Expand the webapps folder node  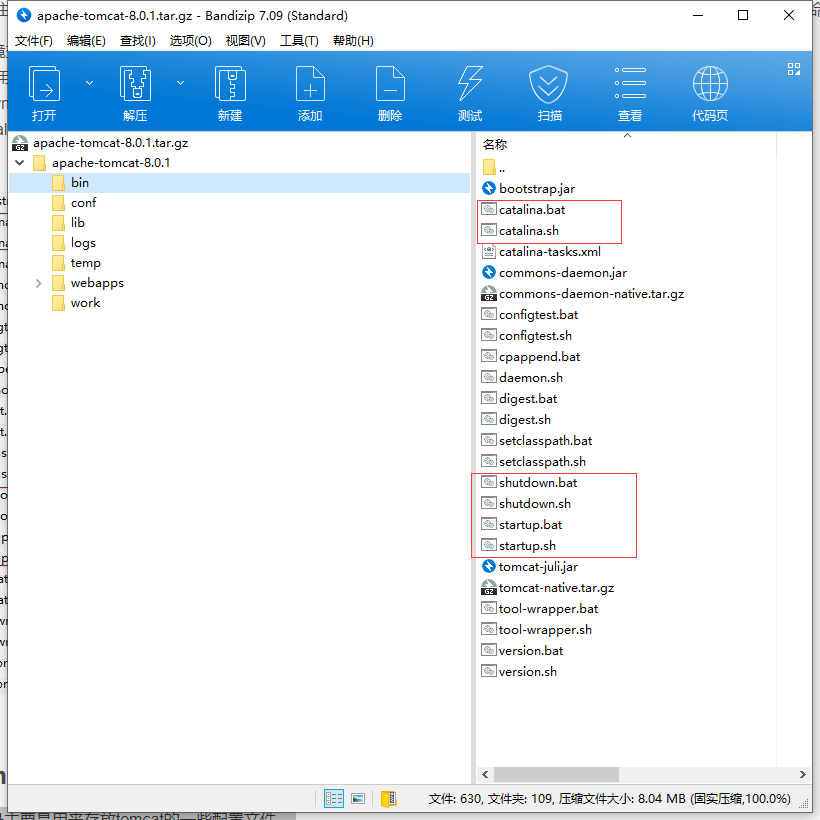click(x=39, y=283)
